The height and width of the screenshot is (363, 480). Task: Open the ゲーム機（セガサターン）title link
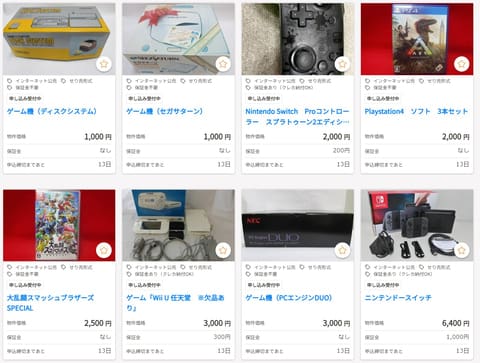165,111
